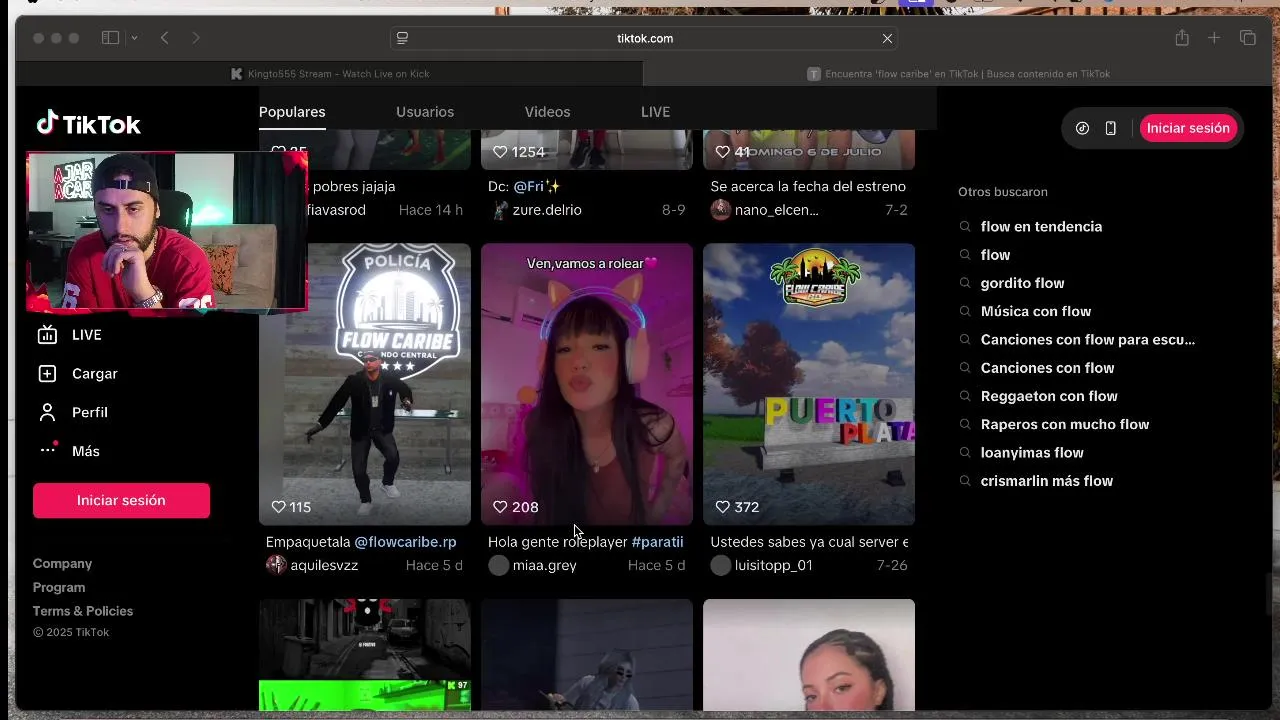This screenshot has width=1280, height=720.
Task: Click Safari share icon
Action: click(1182, 38)
